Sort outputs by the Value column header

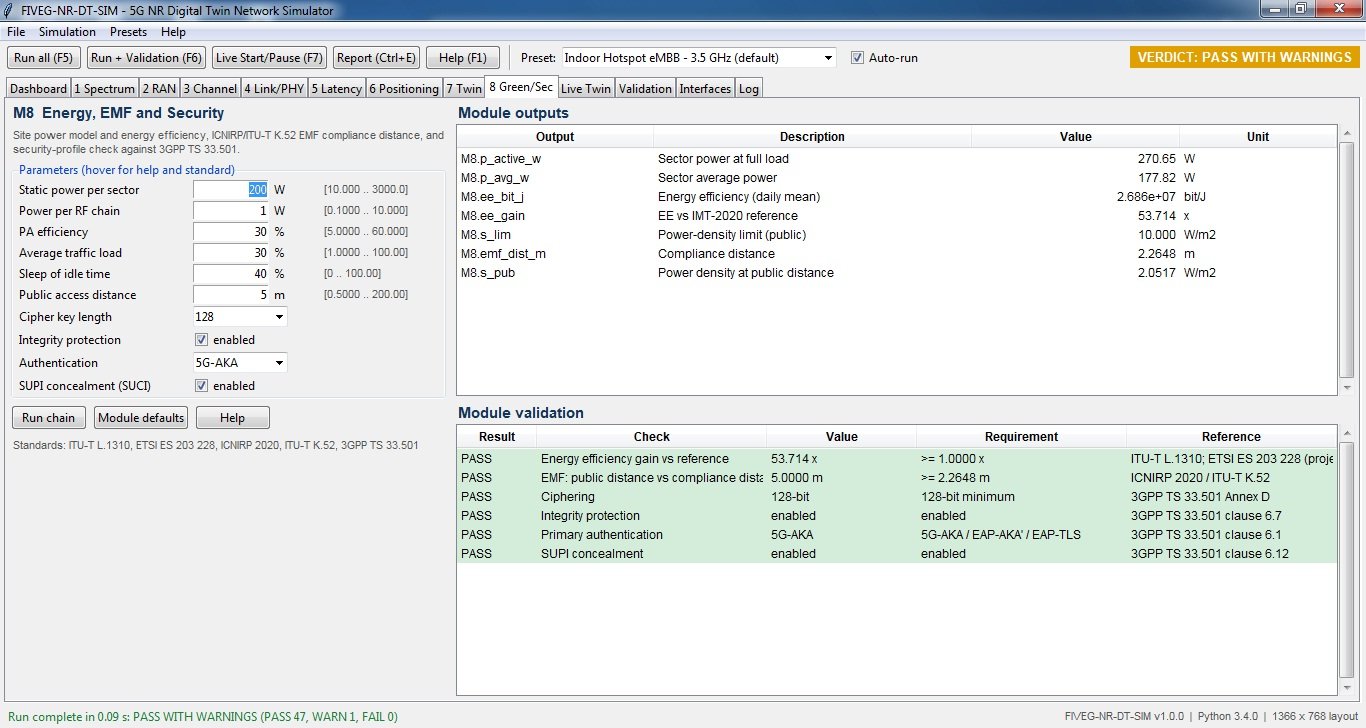(1075, 137)
